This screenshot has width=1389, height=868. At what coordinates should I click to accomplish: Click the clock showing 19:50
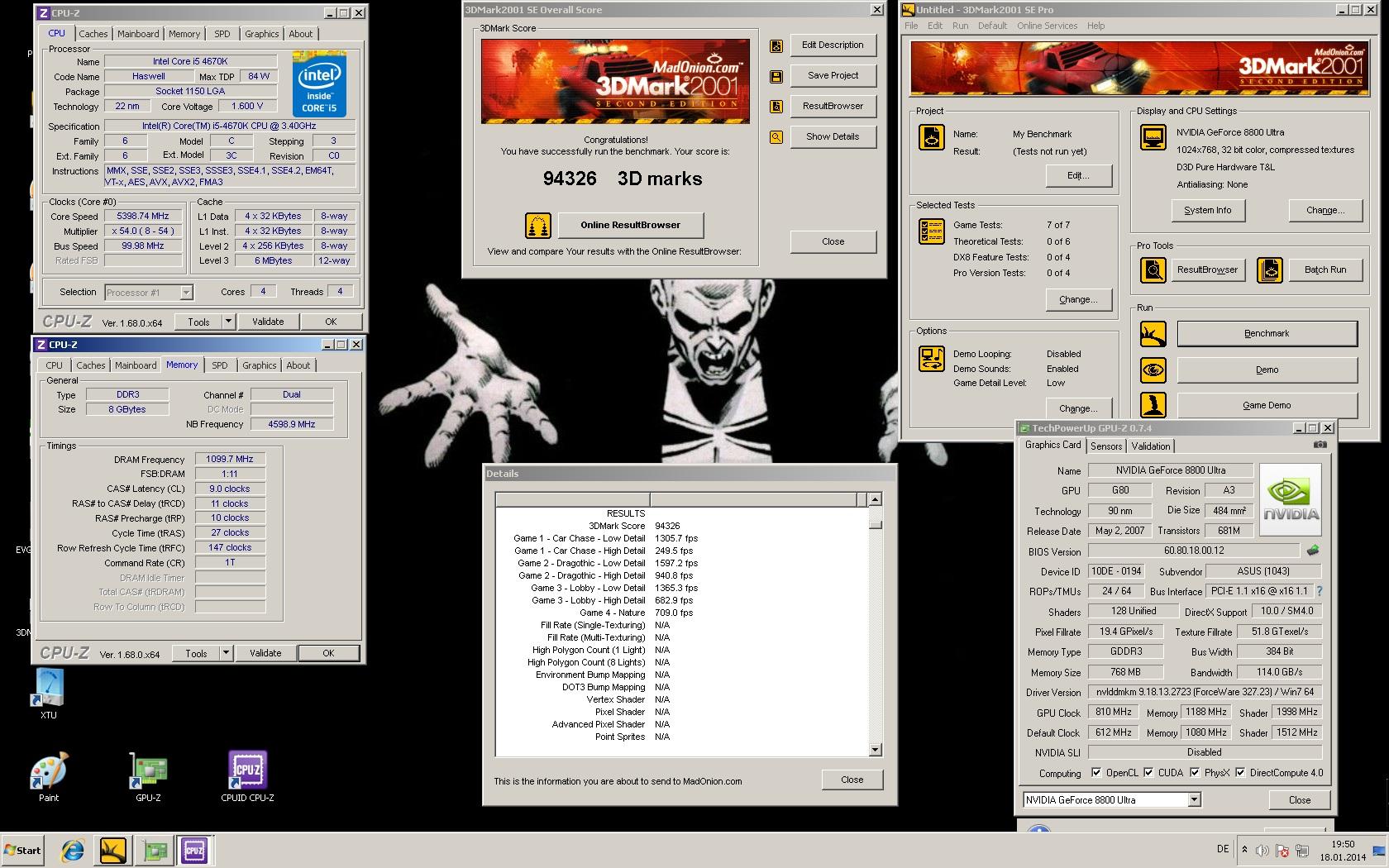click(1343, 844)
